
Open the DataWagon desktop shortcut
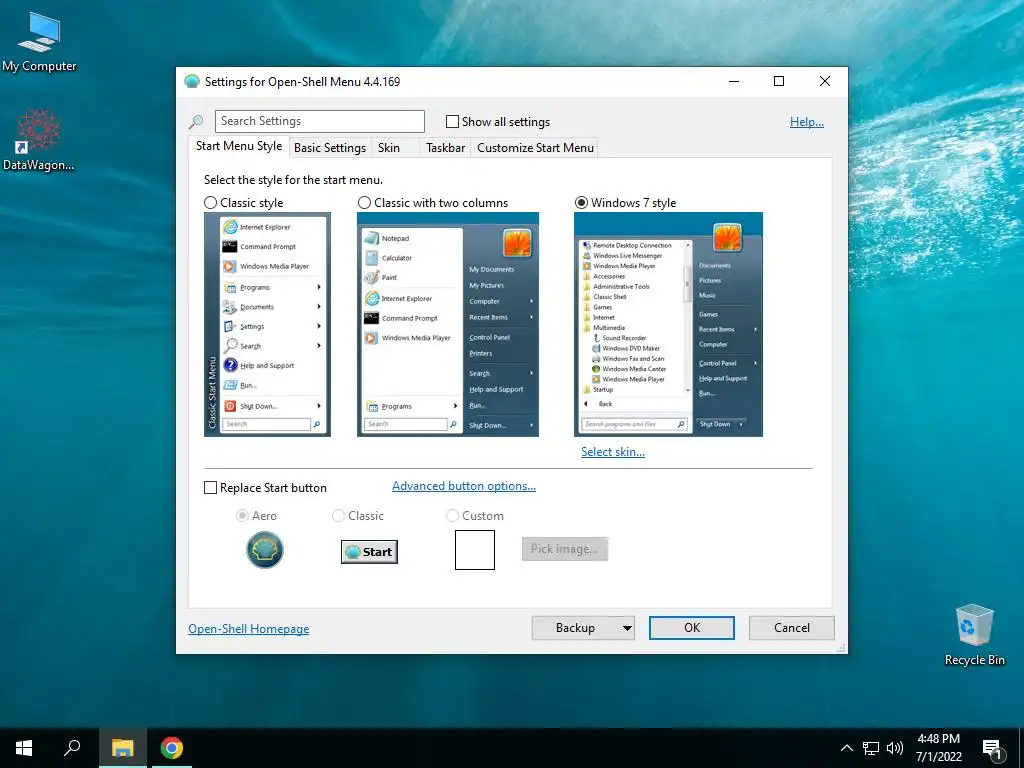coord(39,140)
